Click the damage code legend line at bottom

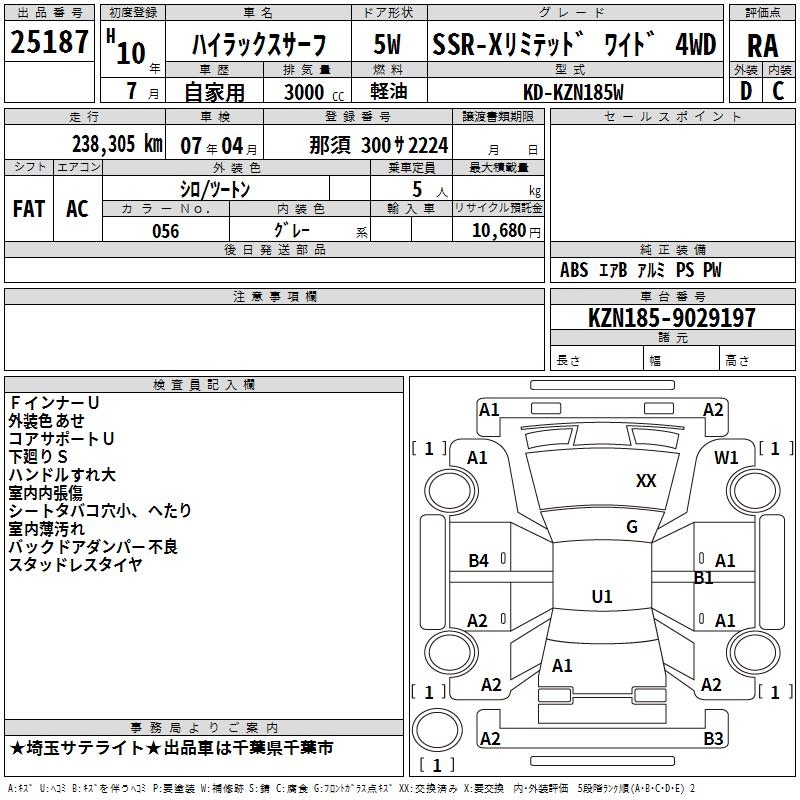(352, 788)
